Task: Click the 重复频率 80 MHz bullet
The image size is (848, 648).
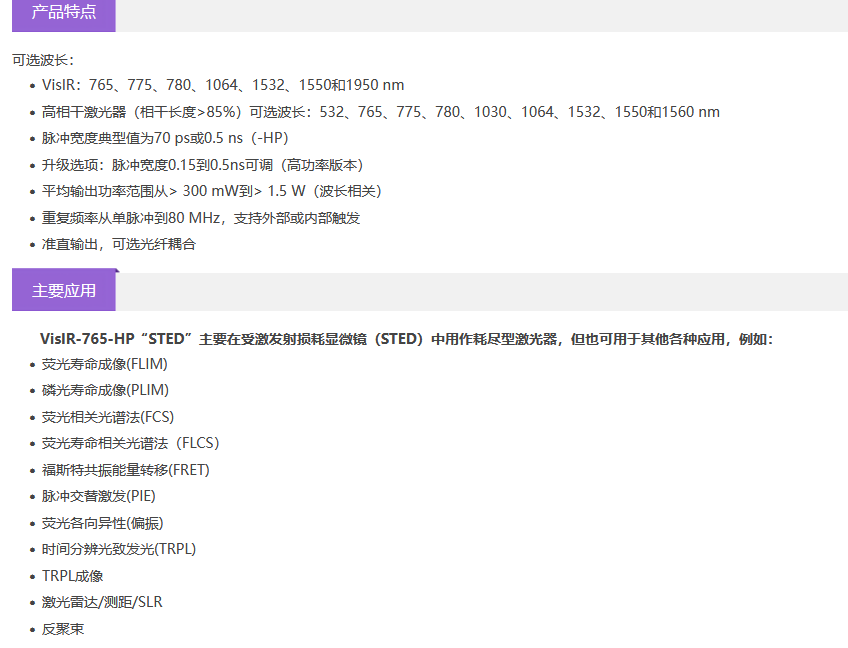Action: click(x=200, y=218)
